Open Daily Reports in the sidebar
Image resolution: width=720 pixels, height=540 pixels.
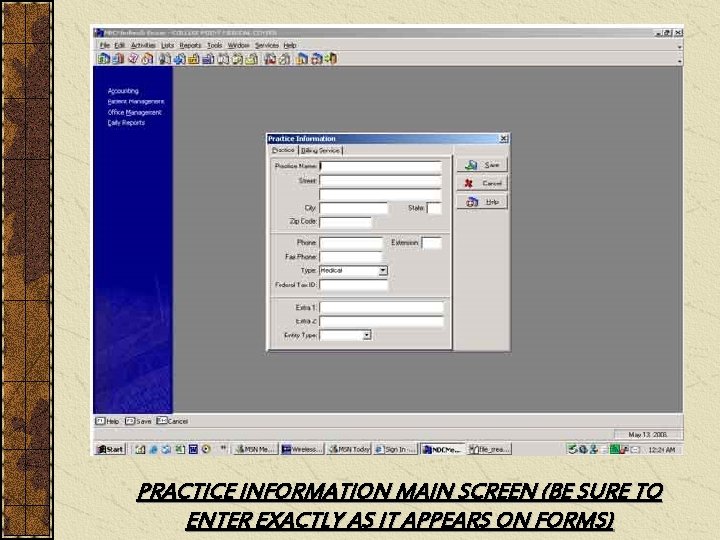click(126, 123)
